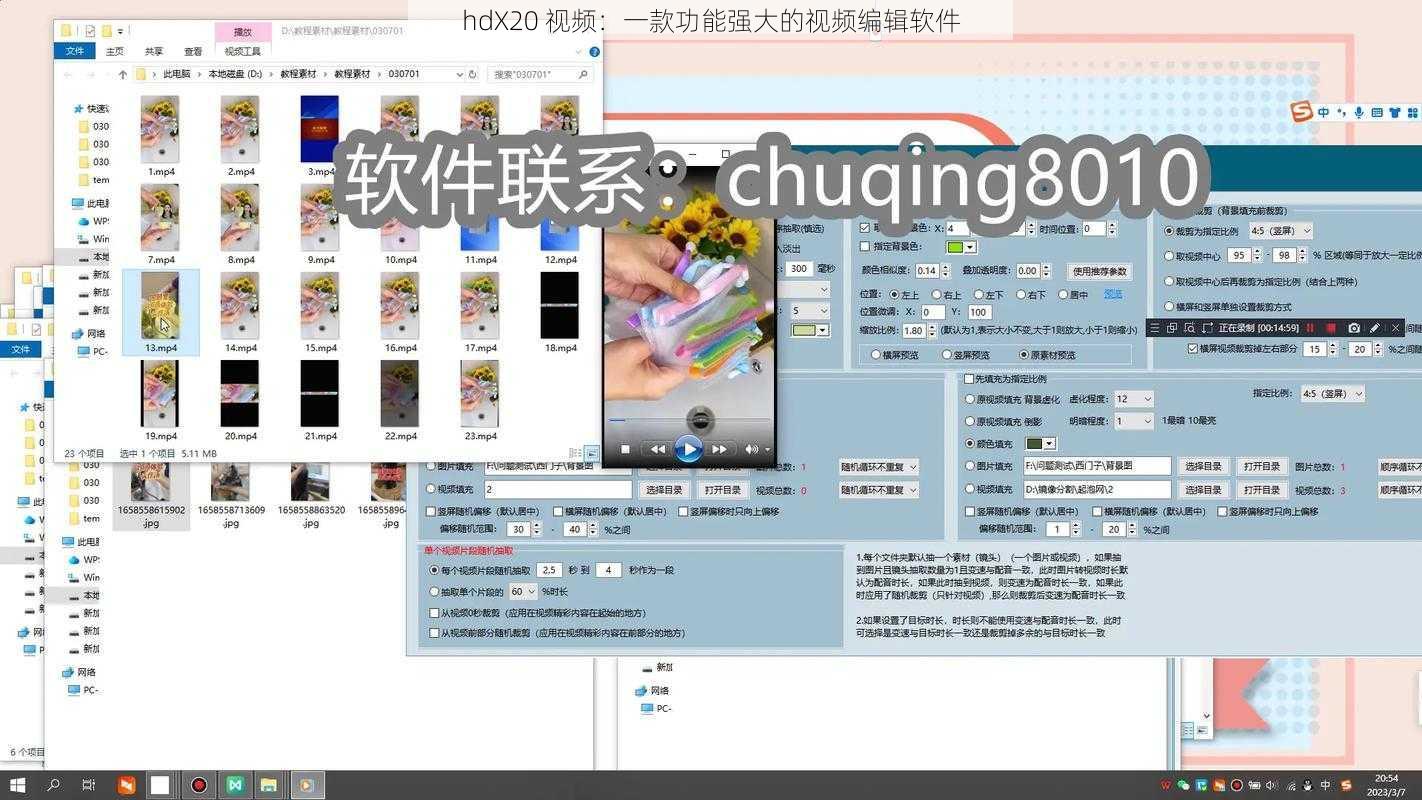This screenshot has width=1422, height=800.
Task: Click the microphone icon in Sogou toolbar
Action: (1358, 113)
